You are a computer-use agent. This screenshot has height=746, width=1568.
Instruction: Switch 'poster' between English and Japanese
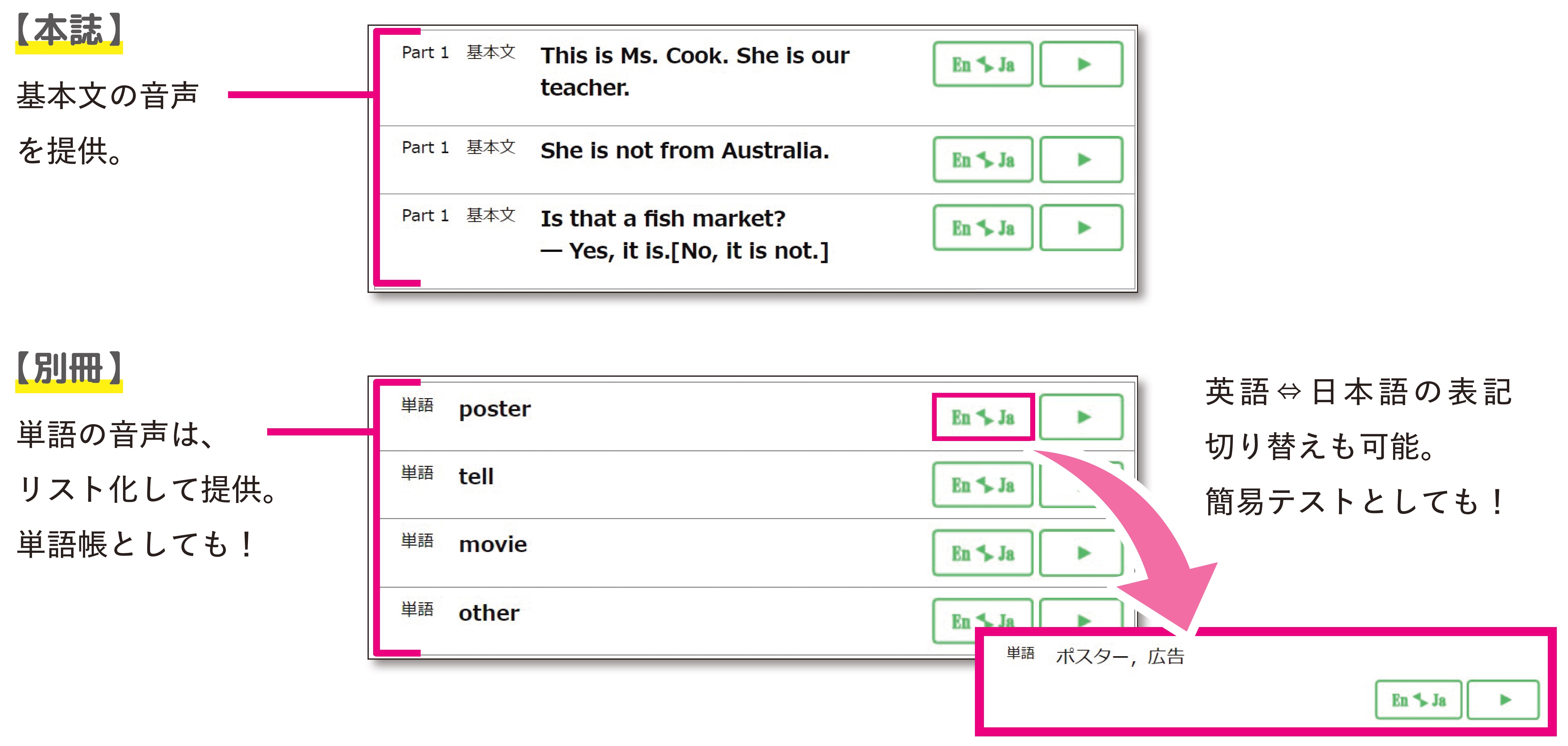pyautogui.click(x=982, y=417)
